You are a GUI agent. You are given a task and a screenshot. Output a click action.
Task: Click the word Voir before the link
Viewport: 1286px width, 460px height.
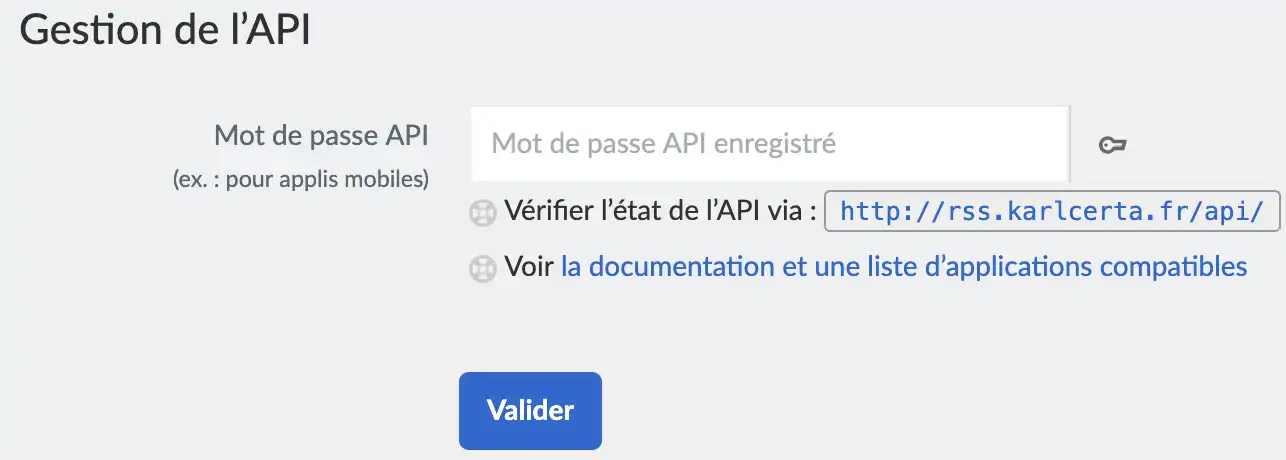(x=529, y=267)
